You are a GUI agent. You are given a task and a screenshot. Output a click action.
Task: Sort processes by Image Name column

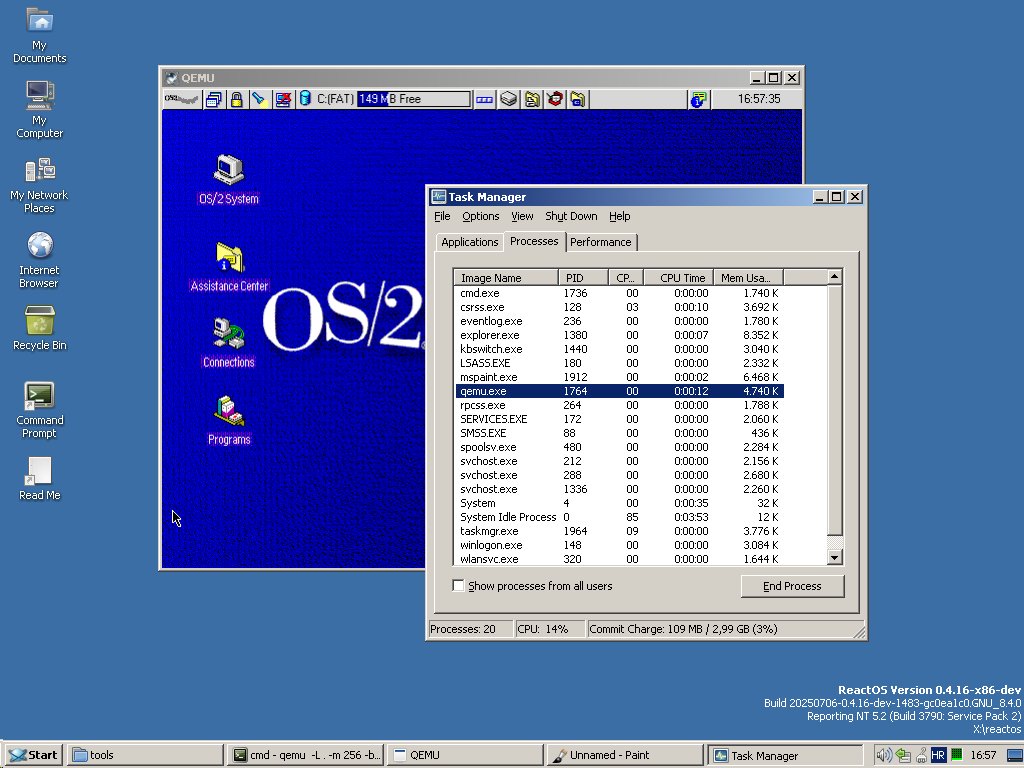[506, 278]
